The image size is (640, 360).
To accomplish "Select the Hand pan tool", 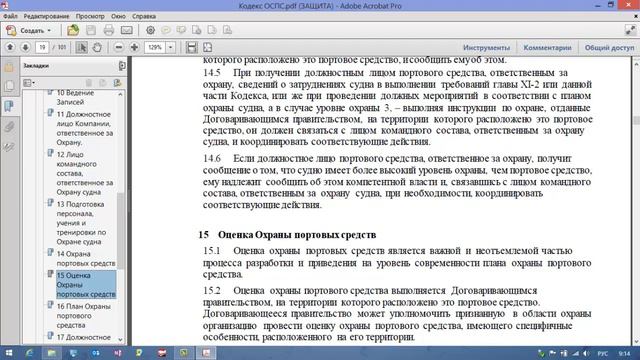I will [97, 47].
